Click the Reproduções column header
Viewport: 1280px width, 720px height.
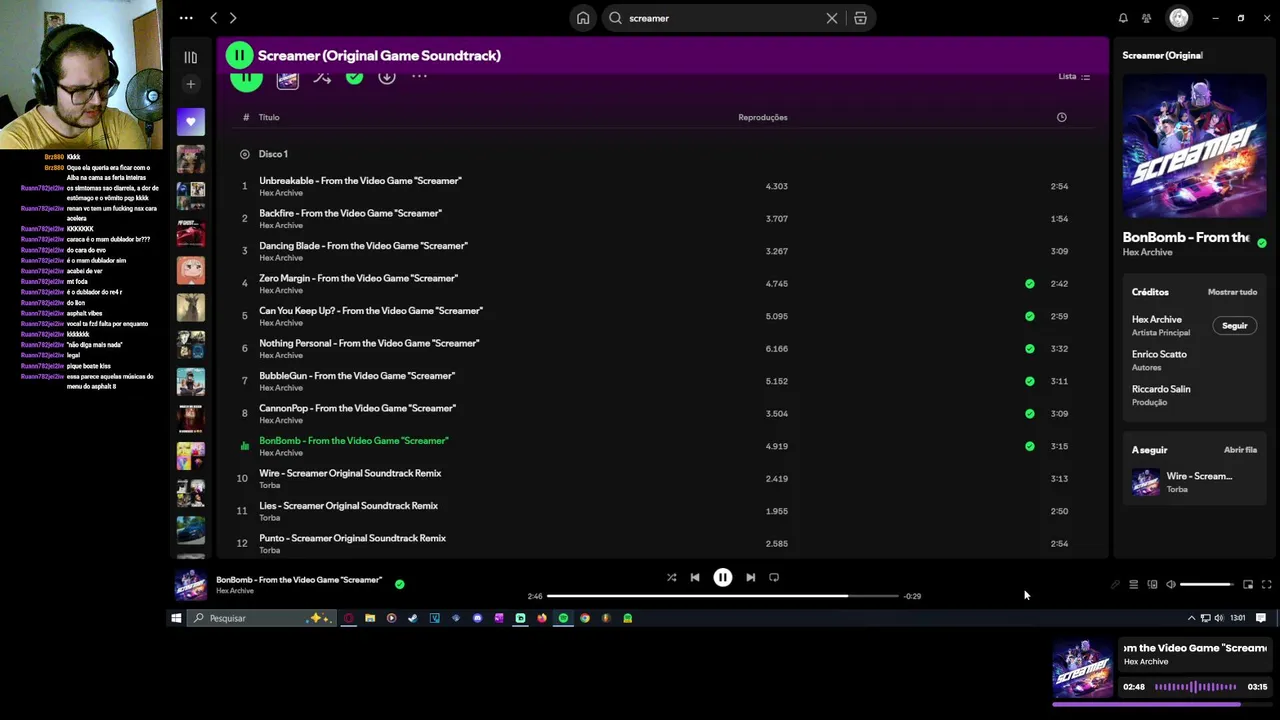click(762, 117)
